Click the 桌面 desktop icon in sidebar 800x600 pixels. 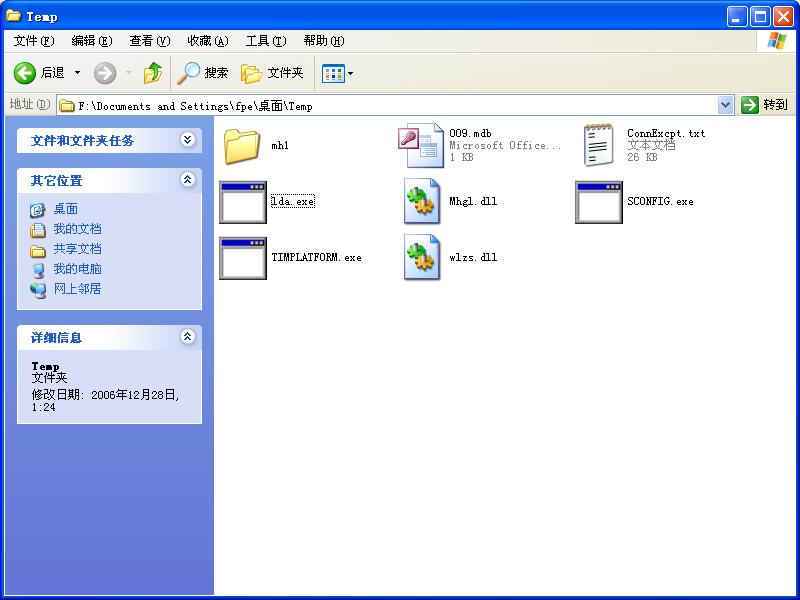(37, 210)
